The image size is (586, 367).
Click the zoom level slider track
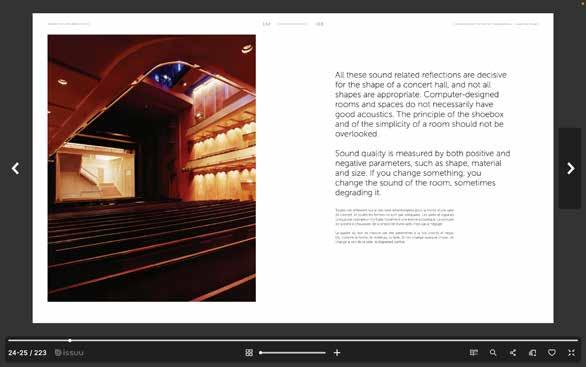click(x=293, y=352)
